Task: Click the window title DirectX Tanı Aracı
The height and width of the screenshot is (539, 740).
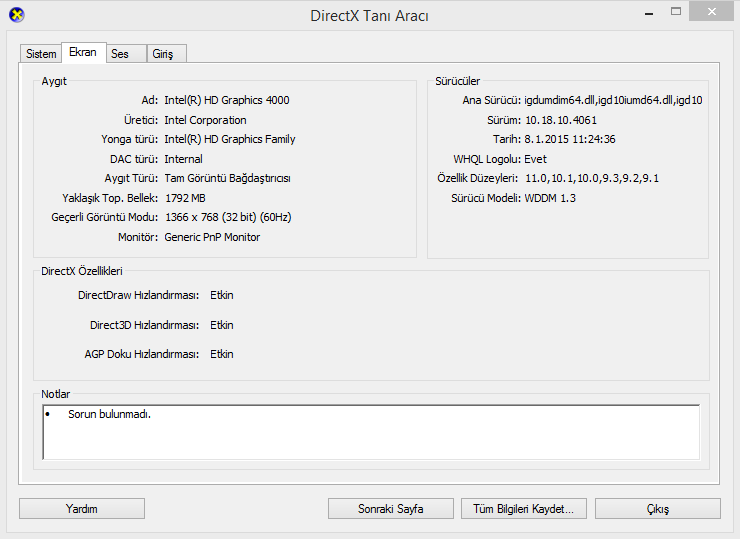Action: (370, 16)
